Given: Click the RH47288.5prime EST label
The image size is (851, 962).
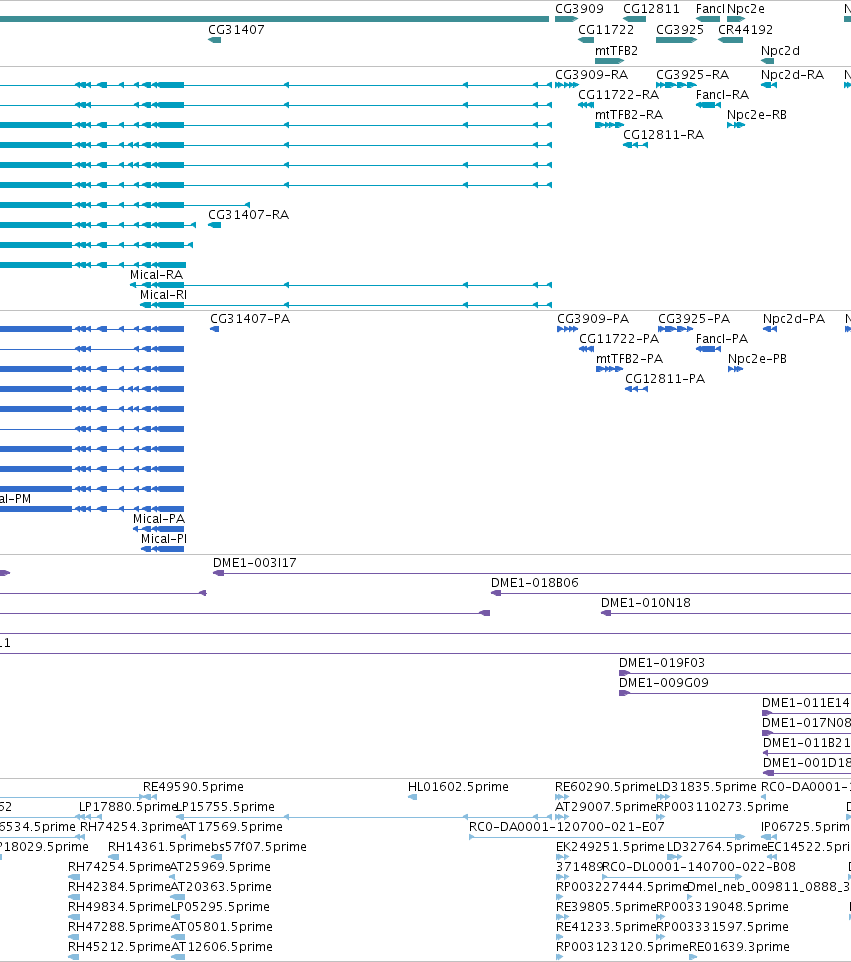Looking at the screenshot, I should [x=119, y=926].
